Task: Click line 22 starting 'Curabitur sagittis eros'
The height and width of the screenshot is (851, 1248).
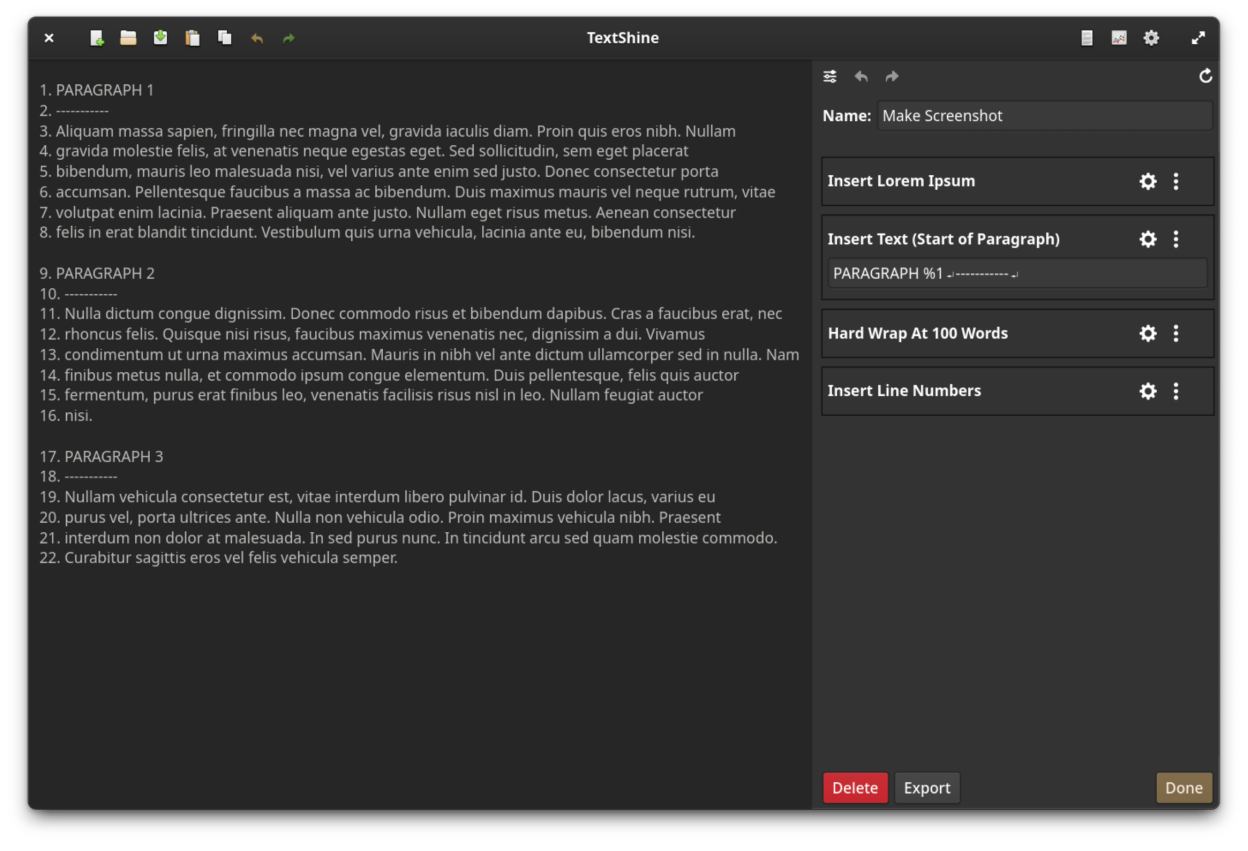Action: 219,558
